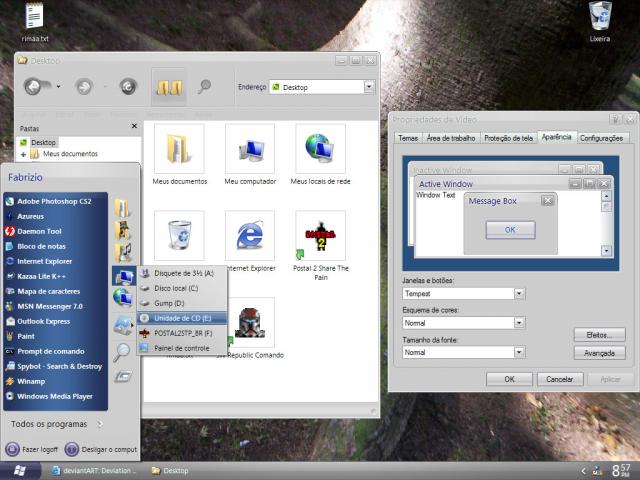The width and height of the screenshot is (640, 480).
Task: Click the Search magnifier in explorer toolbar
Action: coord(204,87)
